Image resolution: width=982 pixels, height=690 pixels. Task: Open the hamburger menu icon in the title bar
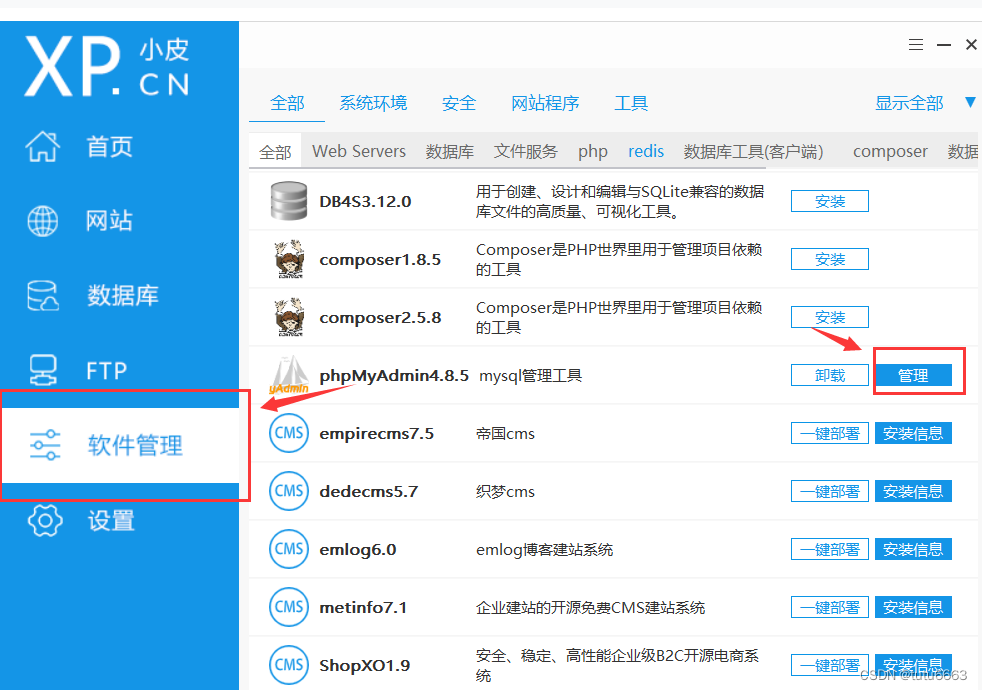916,44
